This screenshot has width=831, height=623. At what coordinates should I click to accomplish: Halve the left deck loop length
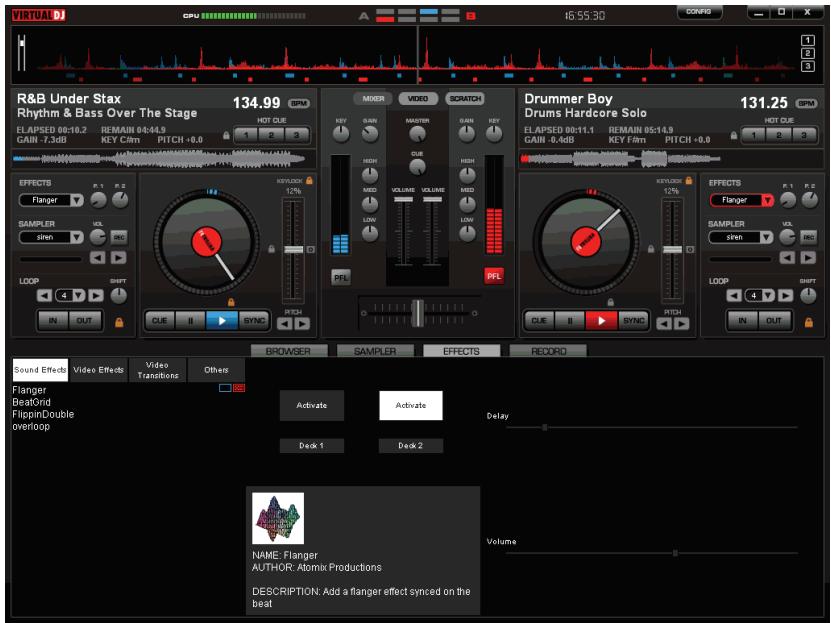[45, 296]
